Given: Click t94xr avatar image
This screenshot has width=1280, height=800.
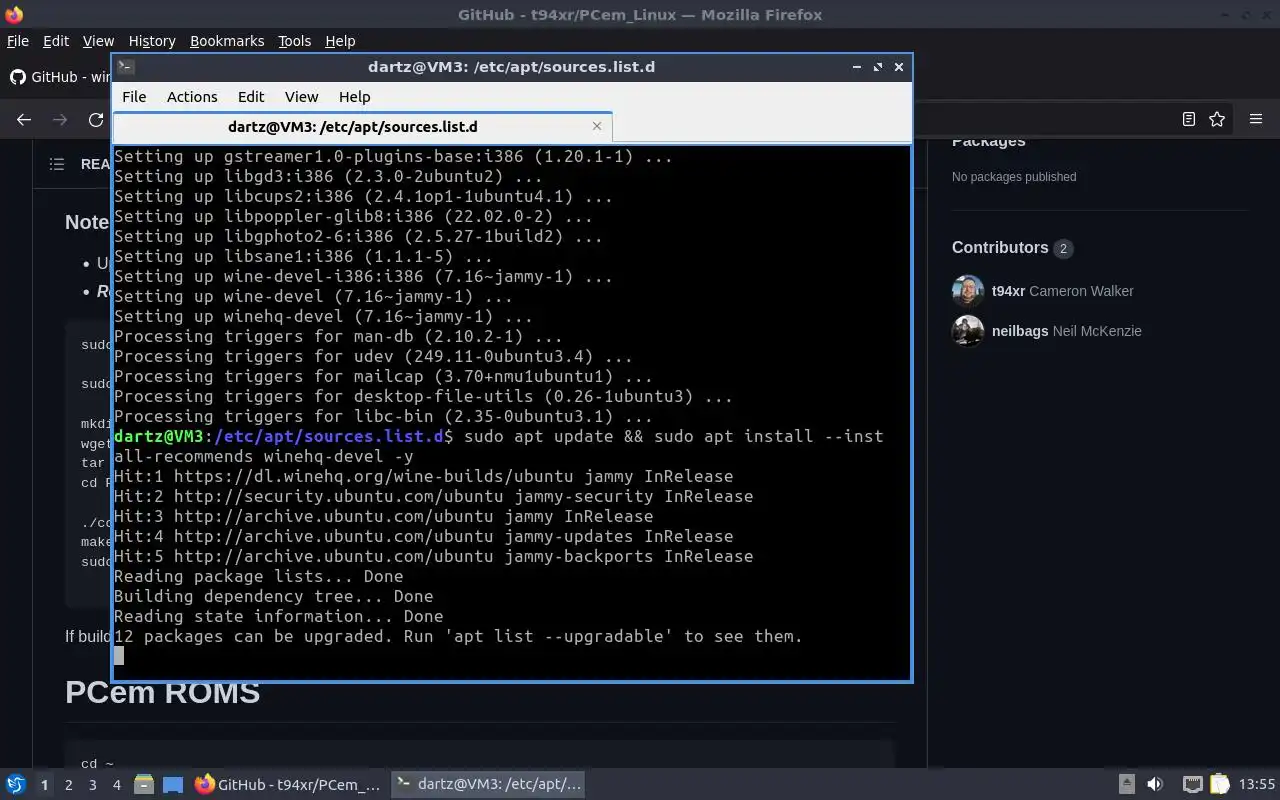Looking at the screenshot, I should point(968,291).
